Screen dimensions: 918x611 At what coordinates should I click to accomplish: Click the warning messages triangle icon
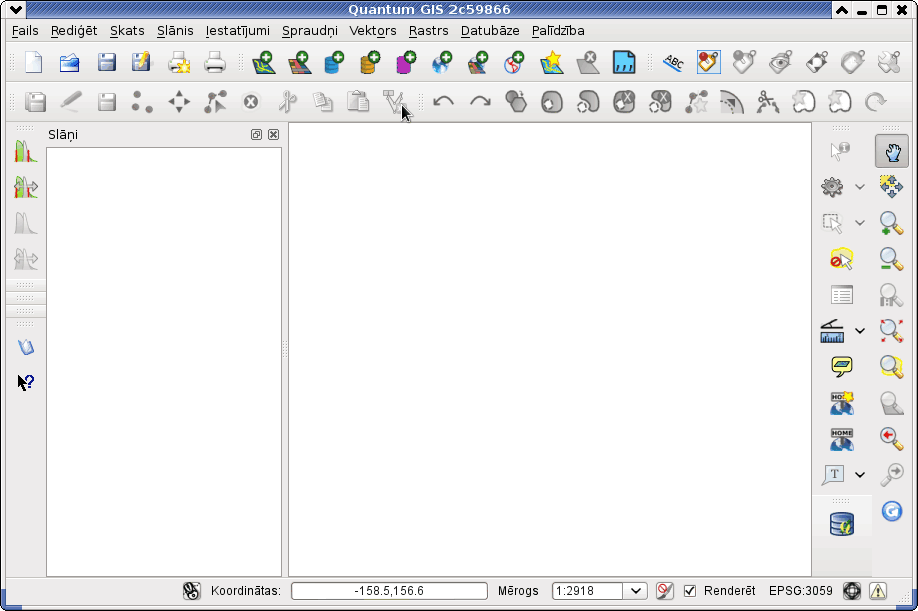tap(878, 591)
